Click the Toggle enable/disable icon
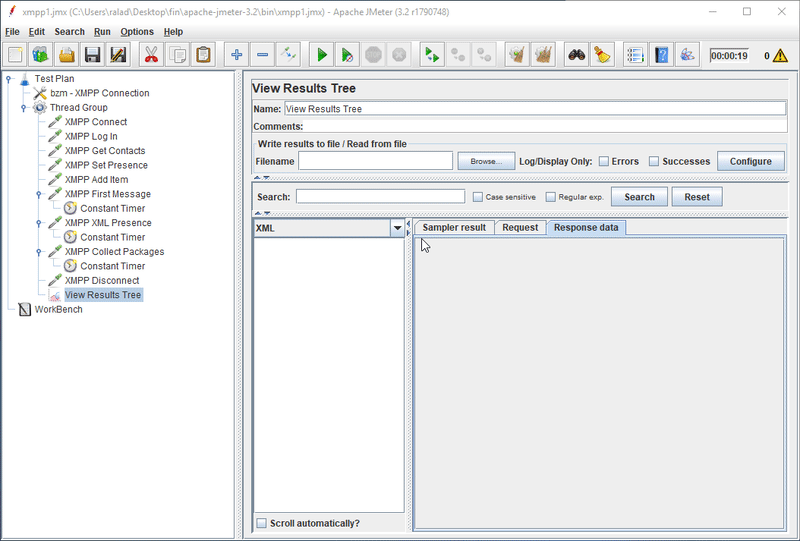Screen dimensions: 800x541 288,55
